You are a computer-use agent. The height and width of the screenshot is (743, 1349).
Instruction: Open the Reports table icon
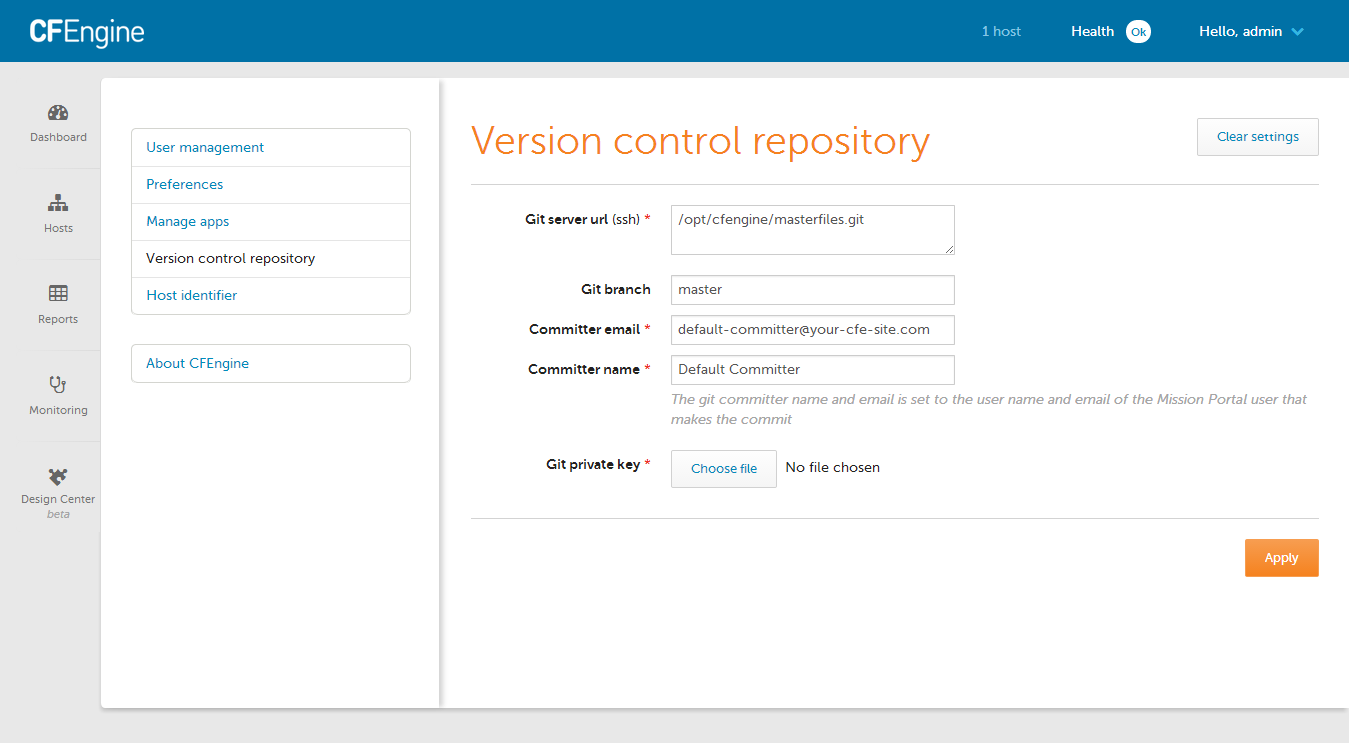point(58,294)
